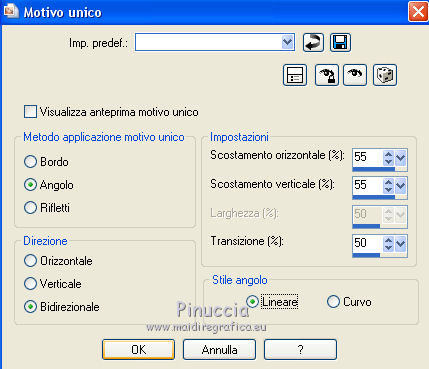This screenshot has height=369, width=429.
Task: Choose the Rifletti method option
Action: pyautogui.click(x=30, y=207)
